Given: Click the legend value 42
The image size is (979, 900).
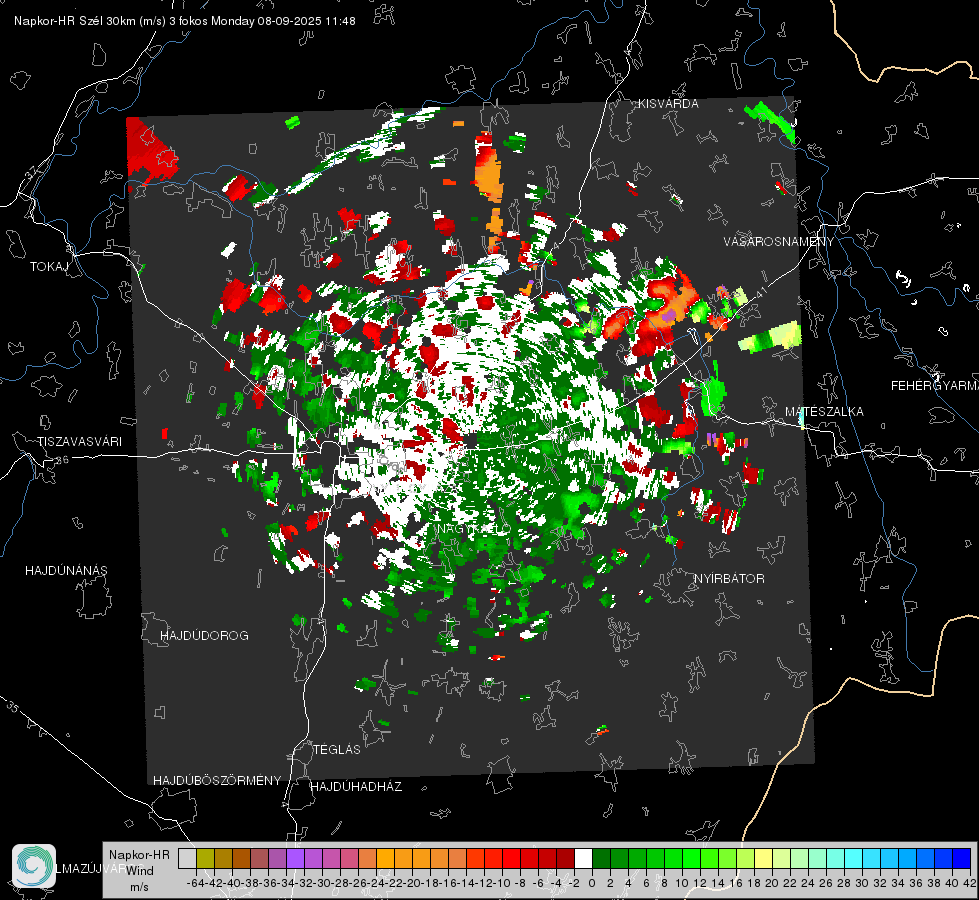Looking at the screenshot, I should tap(970, 883).
